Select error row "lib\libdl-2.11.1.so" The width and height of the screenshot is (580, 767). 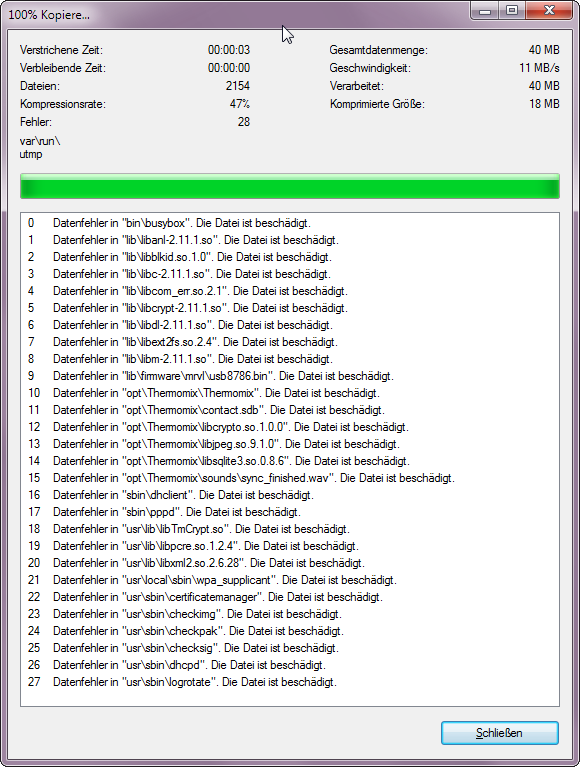[290, 325]
